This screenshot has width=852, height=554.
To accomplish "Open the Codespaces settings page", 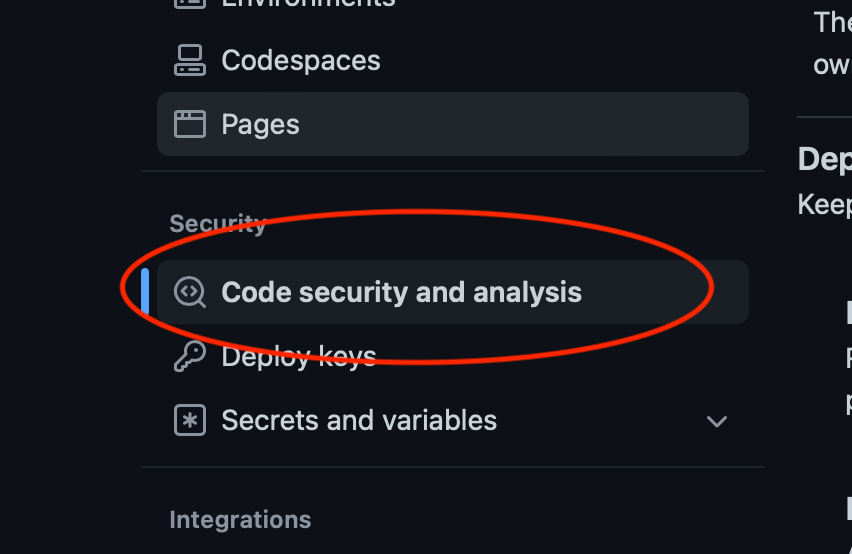I will click(300, 60).
